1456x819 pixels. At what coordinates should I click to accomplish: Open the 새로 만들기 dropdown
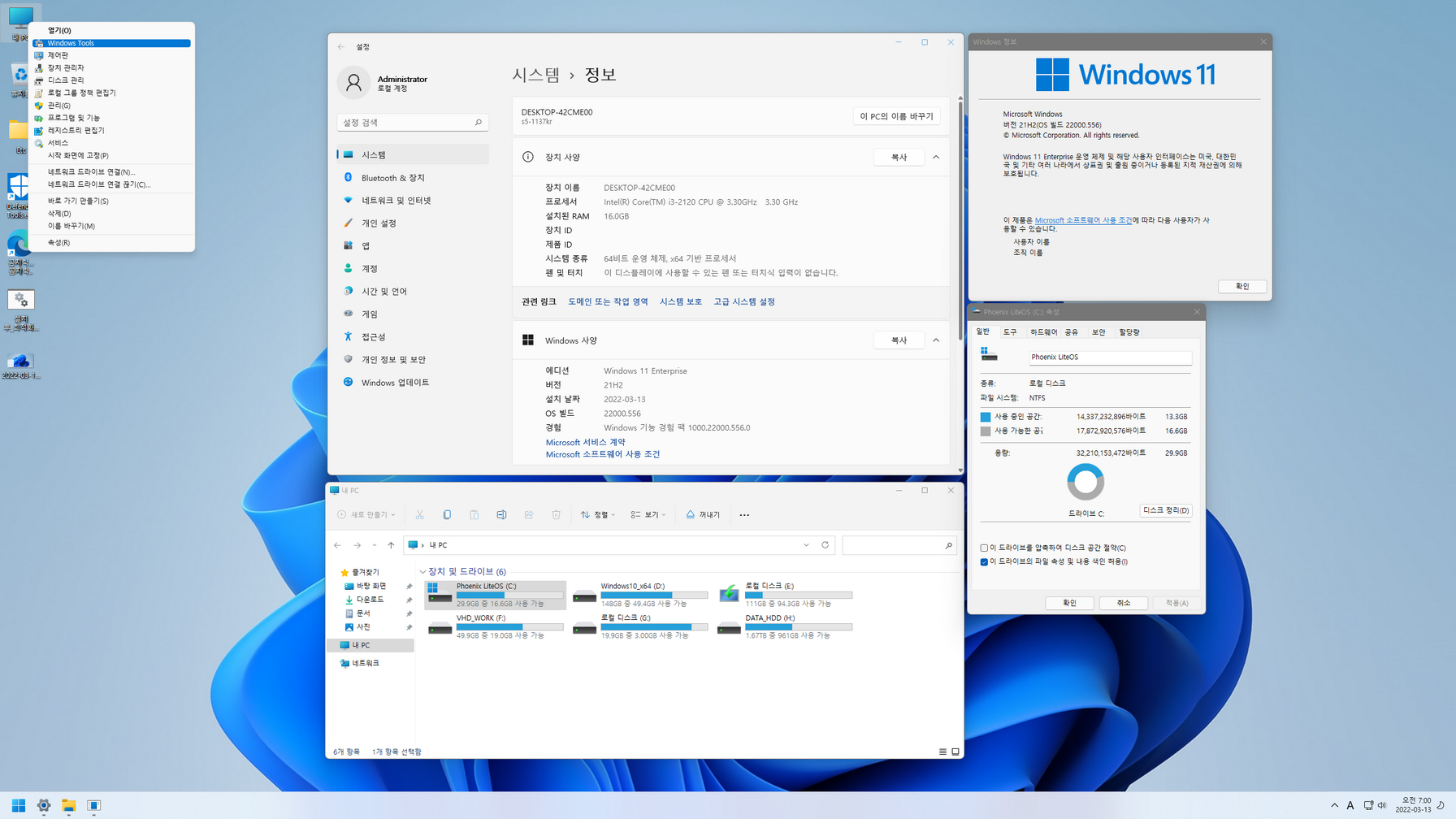[366, 514]
